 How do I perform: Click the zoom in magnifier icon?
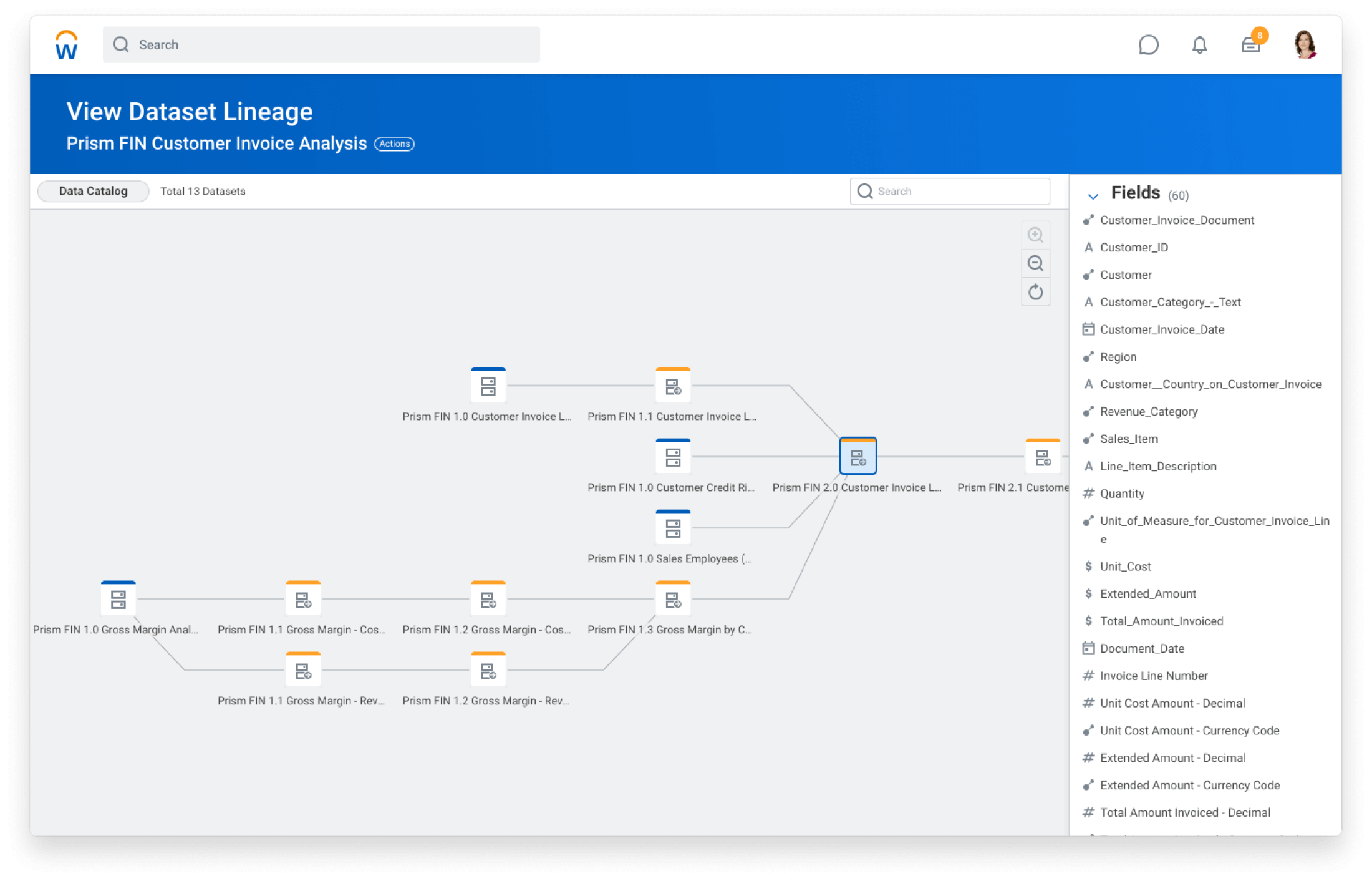[x=1035, y=235]
